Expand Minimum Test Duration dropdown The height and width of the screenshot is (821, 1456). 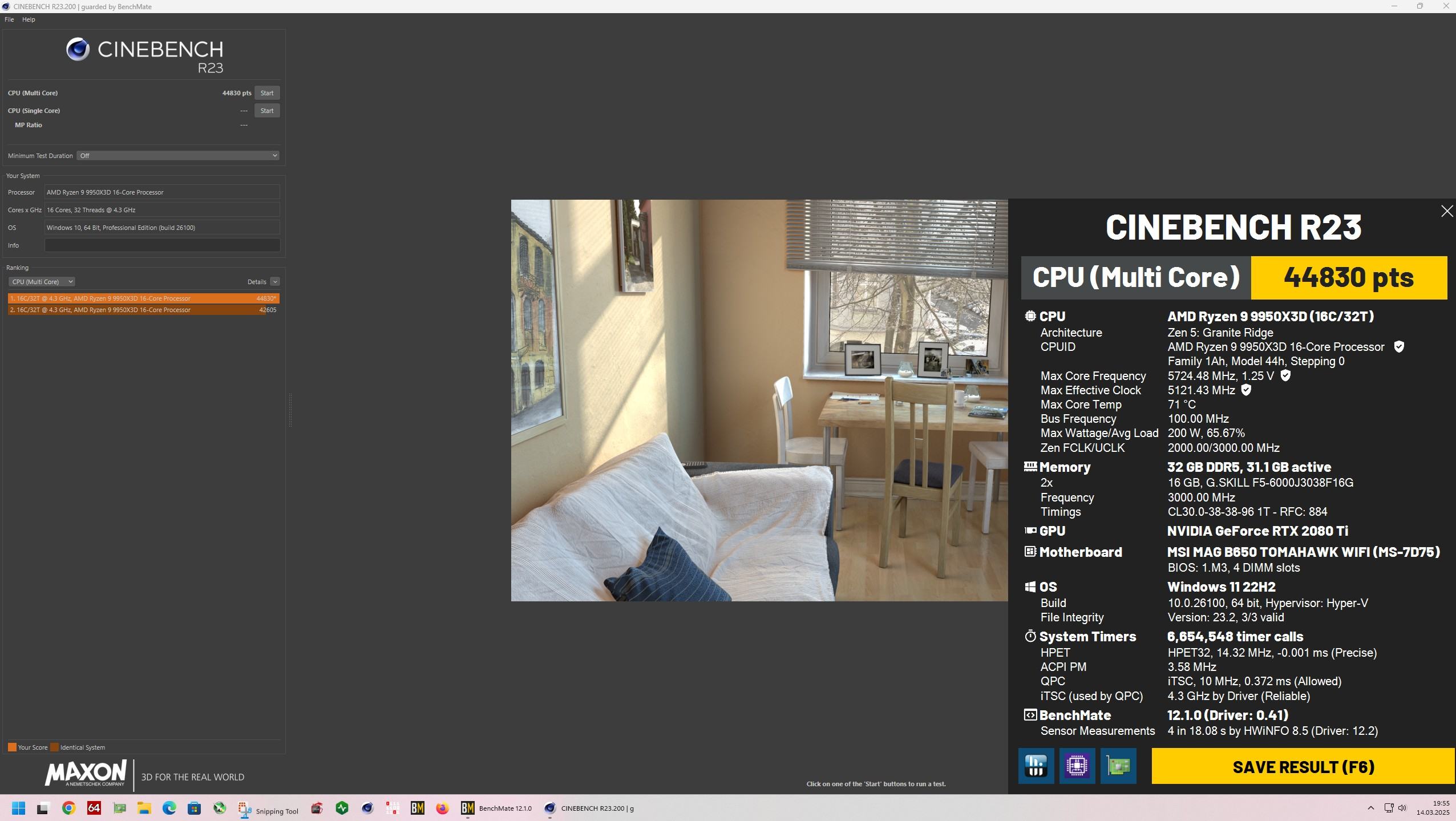coord(178,156)
